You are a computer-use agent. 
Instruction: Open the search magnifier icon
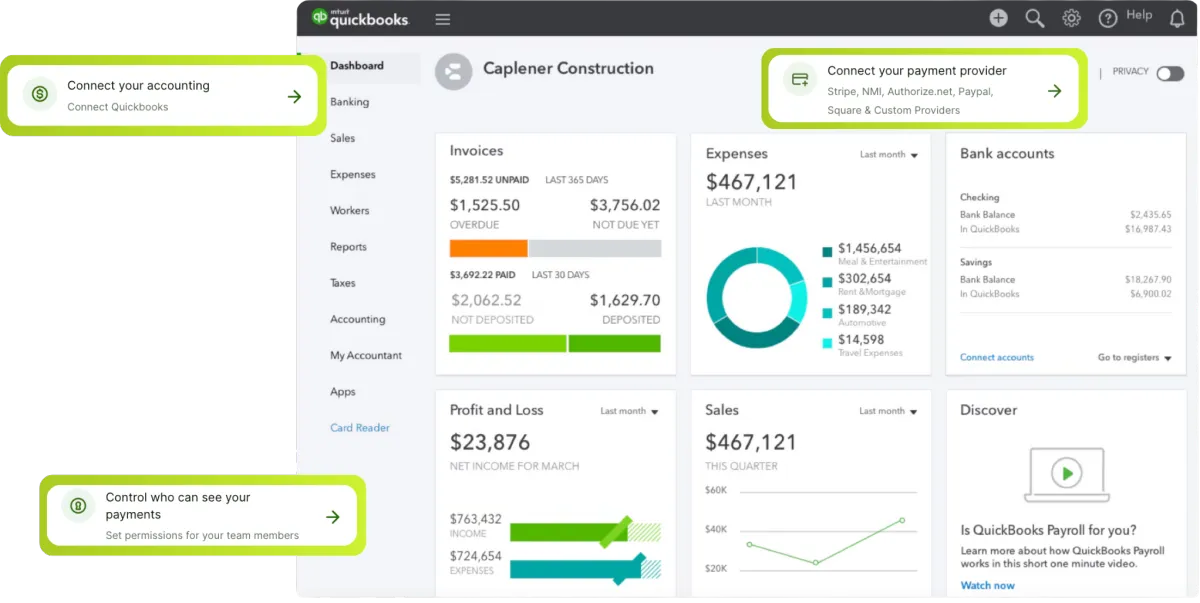tap(1035, 18)
